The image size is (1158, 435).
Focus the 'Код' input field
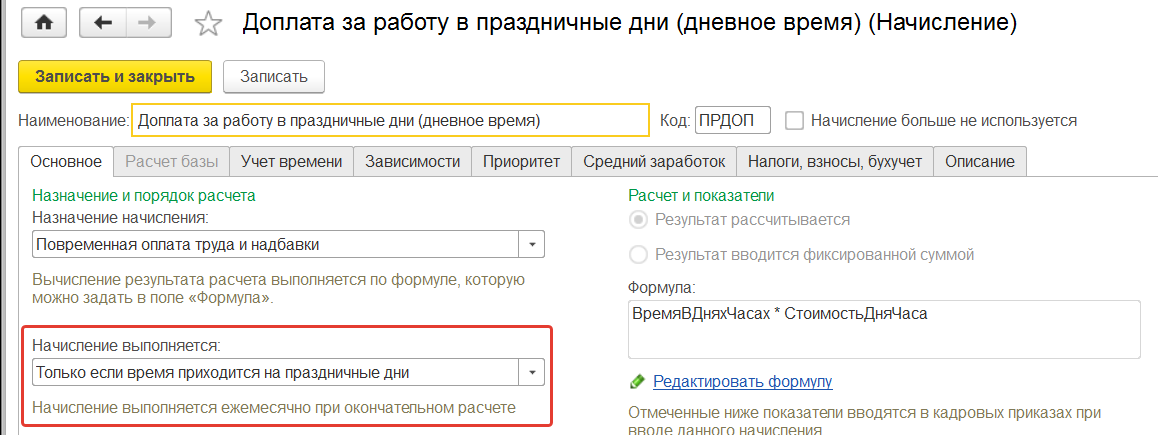(732, 121)
